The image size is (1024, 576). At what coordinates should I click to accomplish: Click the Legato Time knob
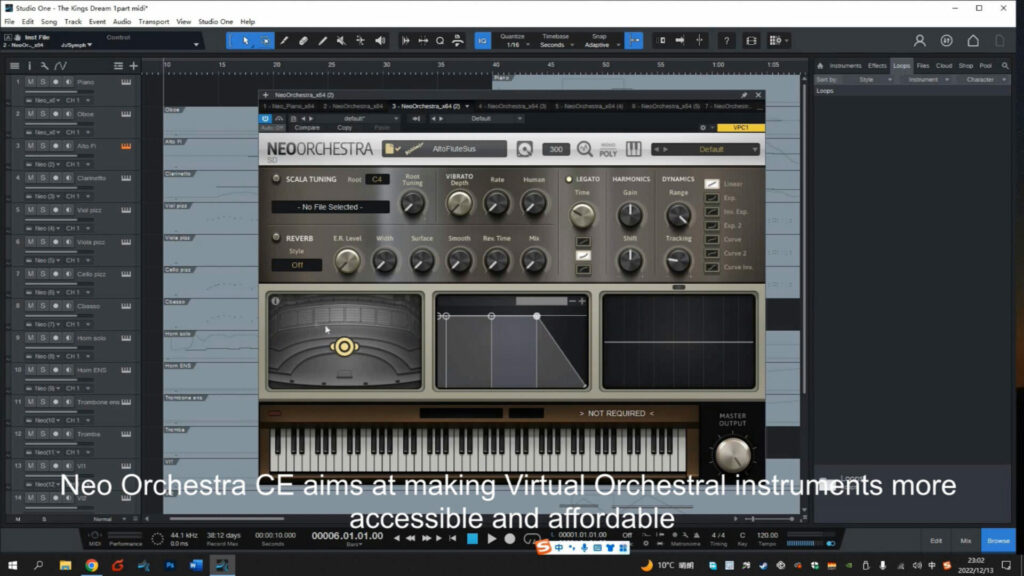click(x=582, y=214)
